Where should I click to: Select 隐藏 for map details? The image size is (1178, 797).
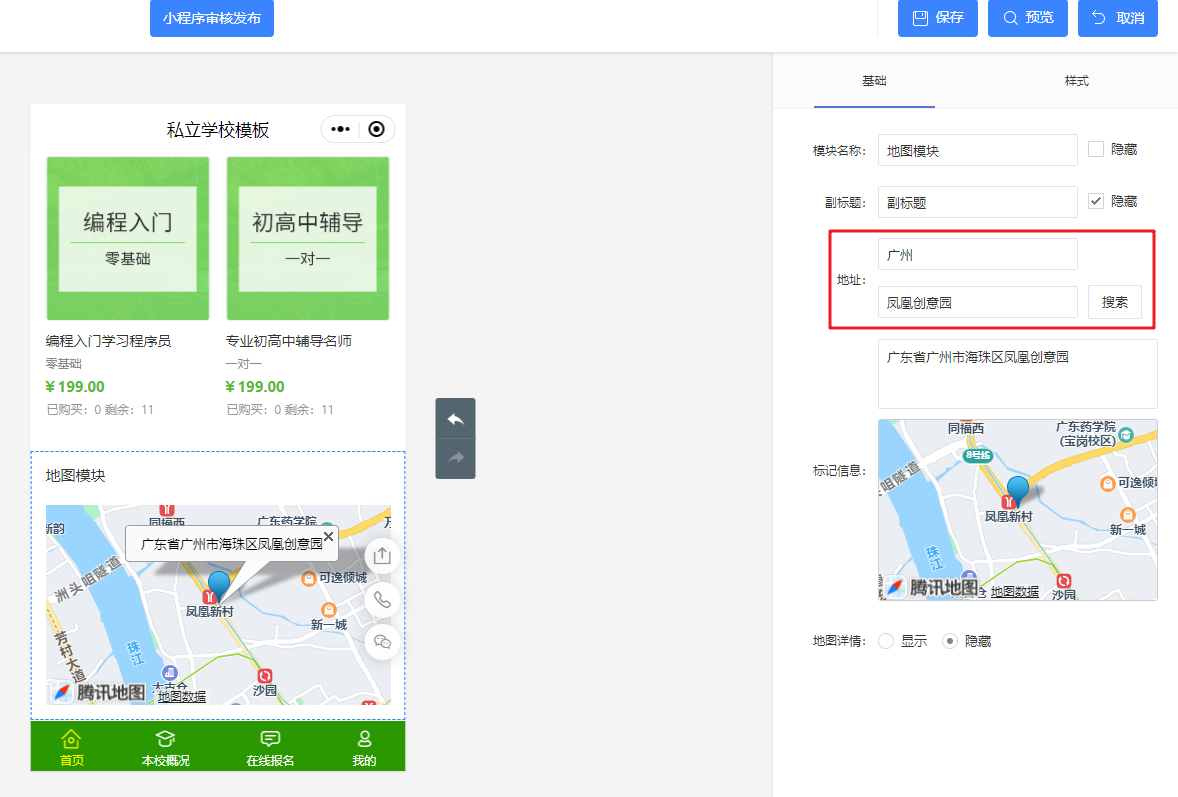tap(950, 641)
